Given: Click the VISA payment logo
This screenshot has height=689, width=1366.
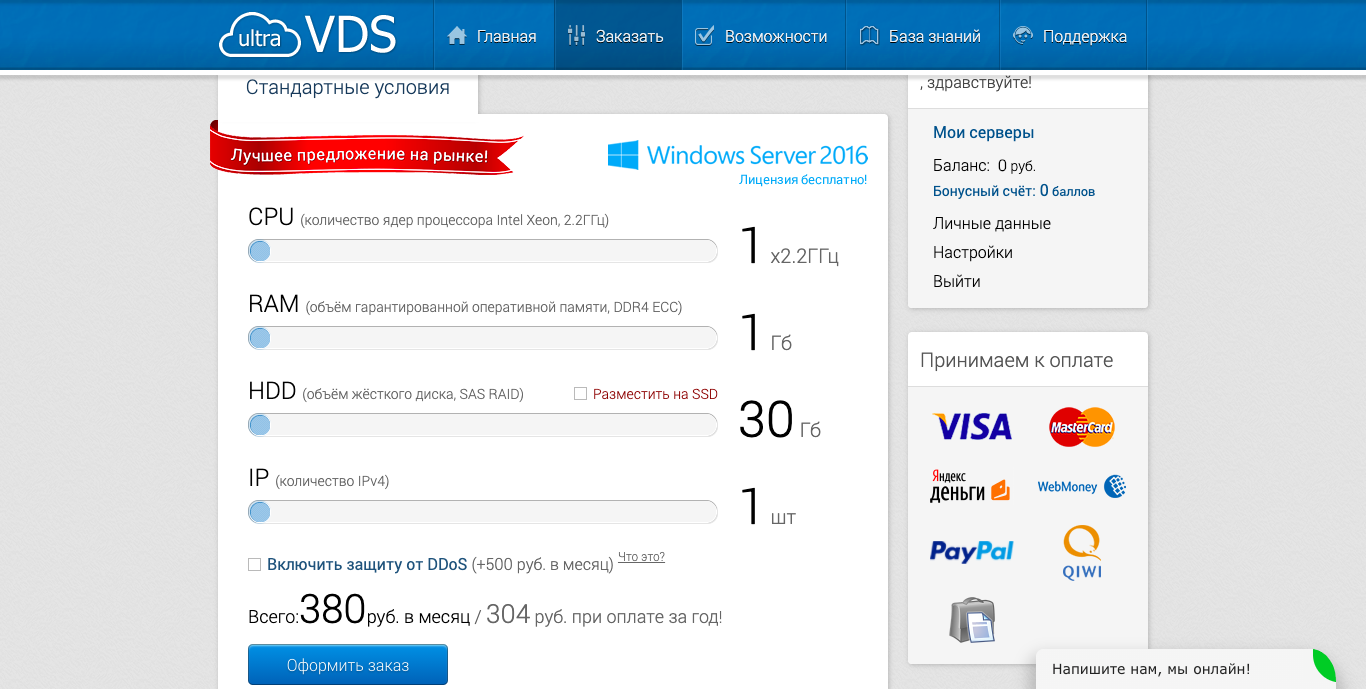Looking at the screenshot, I should point(972,427).
